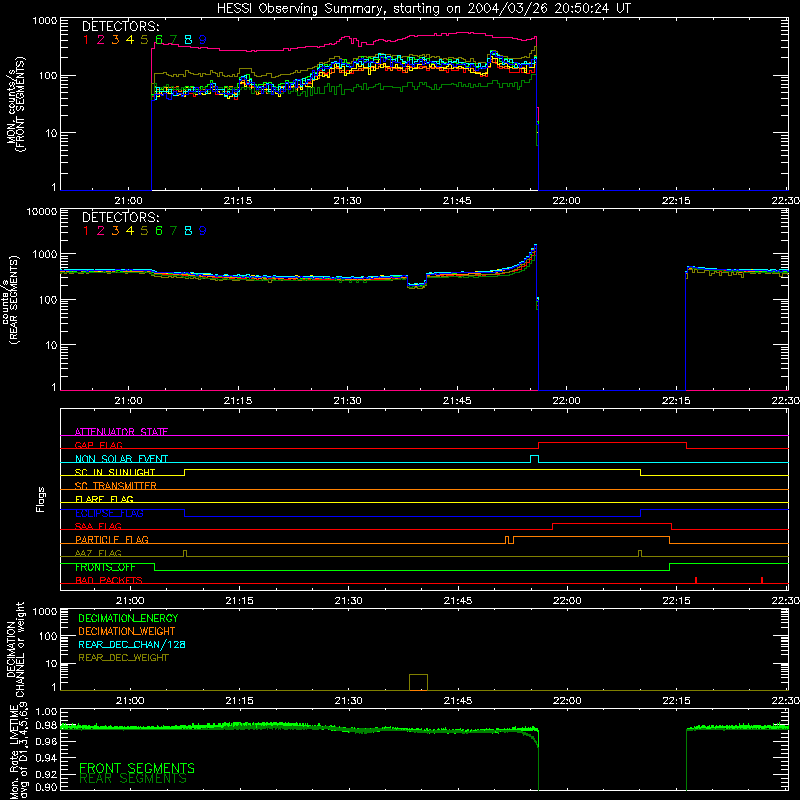Click 22:00 tick label under front segments plot
Viewport: 800px width, 800px height.
566,201
